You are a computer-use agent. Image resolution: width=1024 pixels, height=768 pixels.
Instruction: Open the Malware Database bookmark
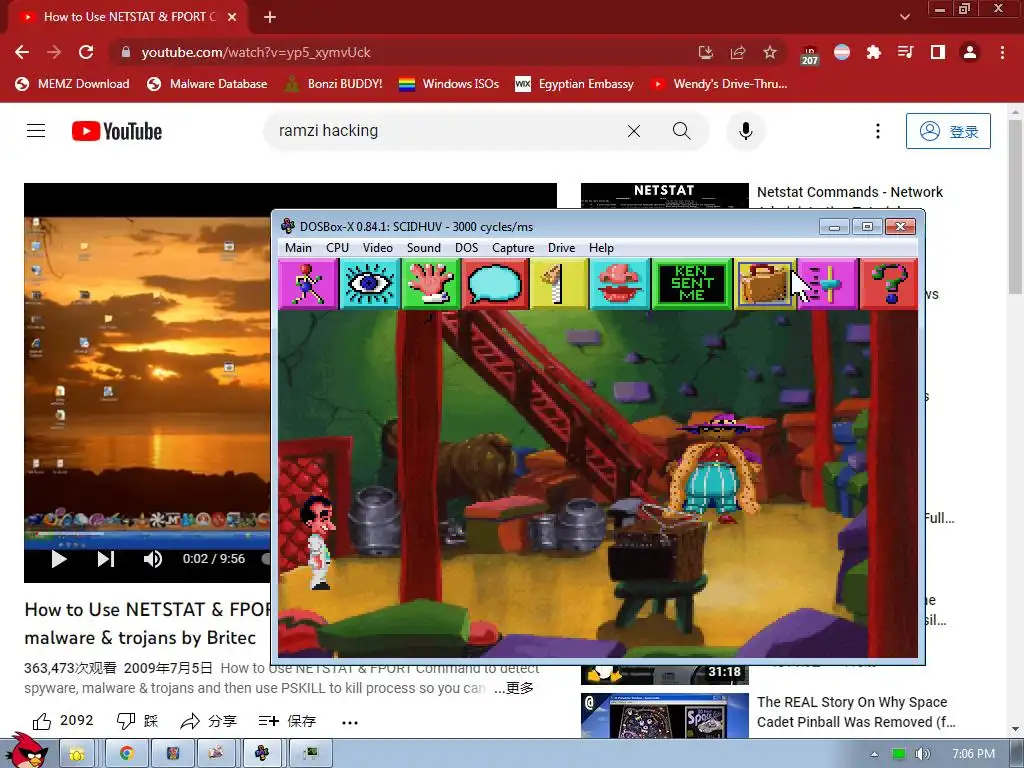click(x=207, y=84)
